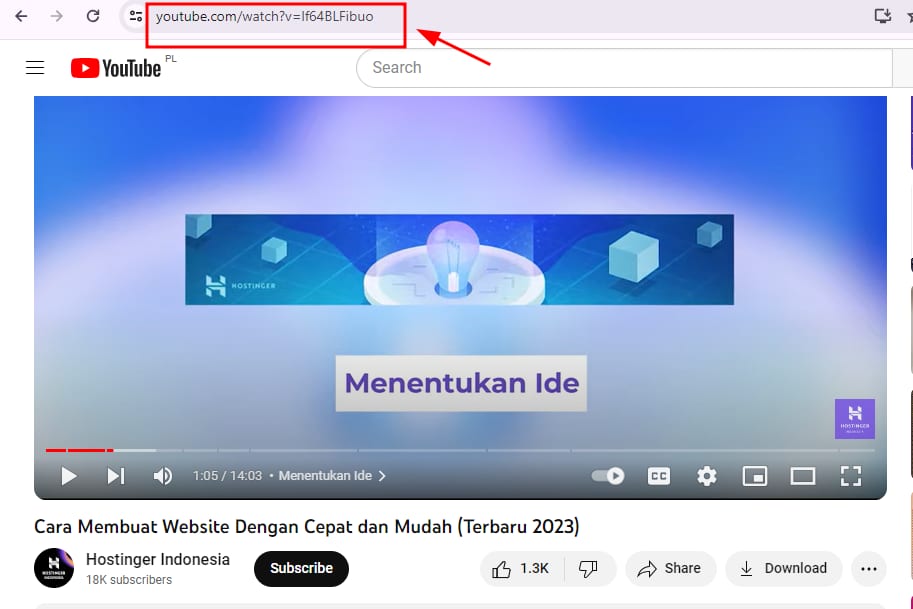Image resolution: width=913 pixels, height=609 pixels.
Task: Enable miniplayer mode
Action: (x=755, y=476)
